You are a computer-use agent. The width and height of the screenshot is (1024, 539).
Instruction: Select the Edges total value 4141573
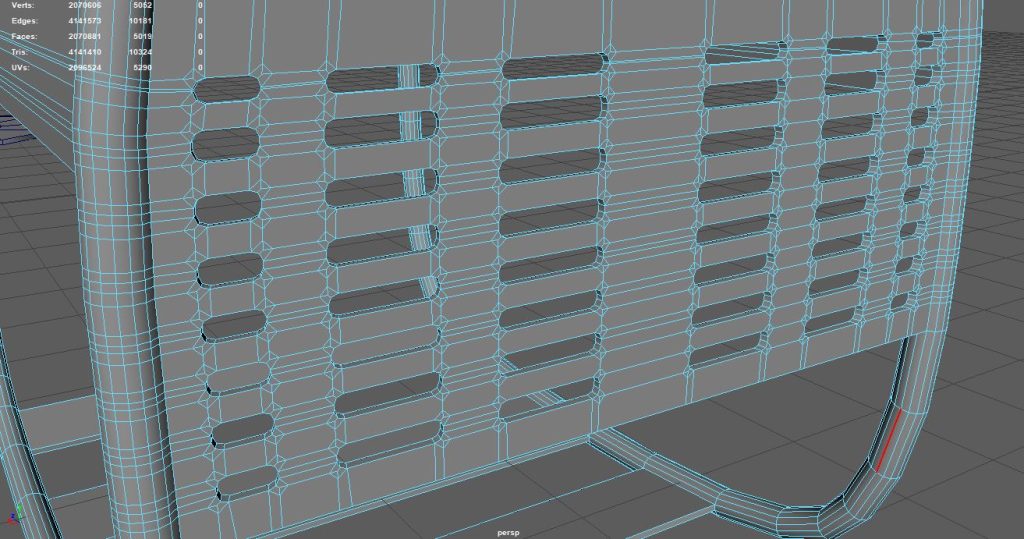coord(85,21)
